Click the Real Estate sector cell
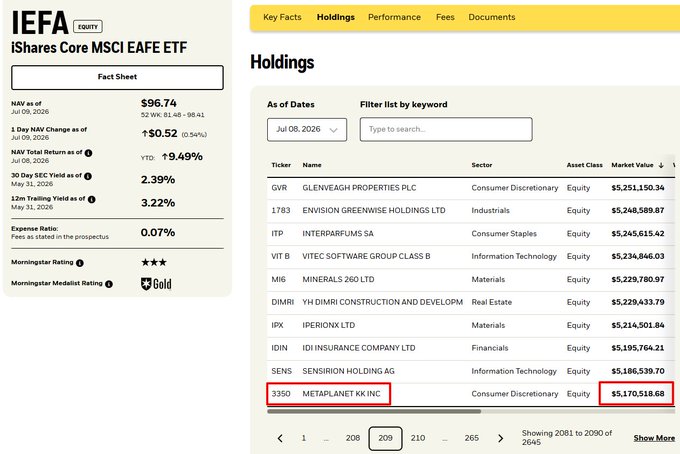The image size is (680, 454). click(491, 302)
